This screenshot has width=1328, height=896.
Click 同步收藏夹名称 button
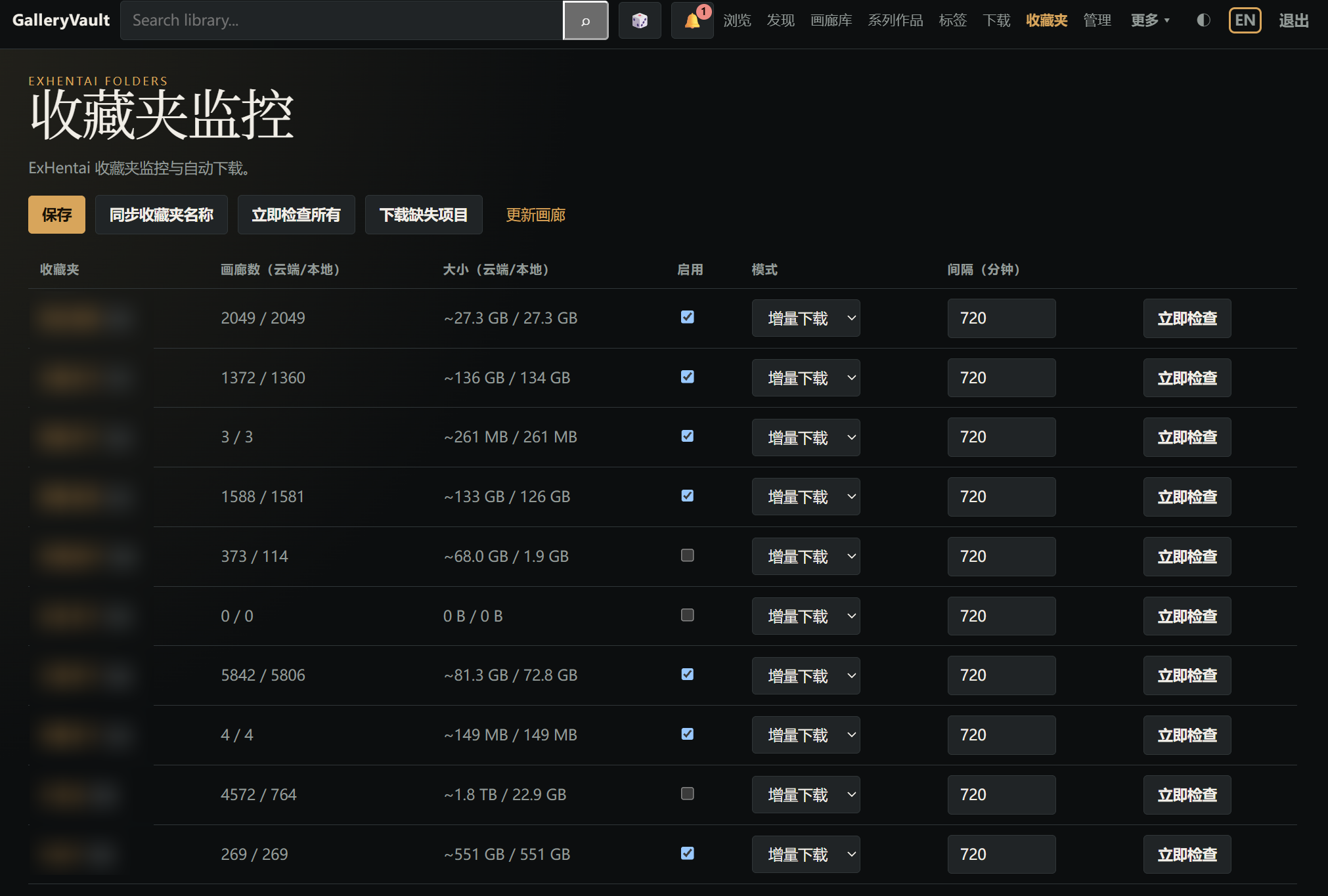click(x=161, y=215)
